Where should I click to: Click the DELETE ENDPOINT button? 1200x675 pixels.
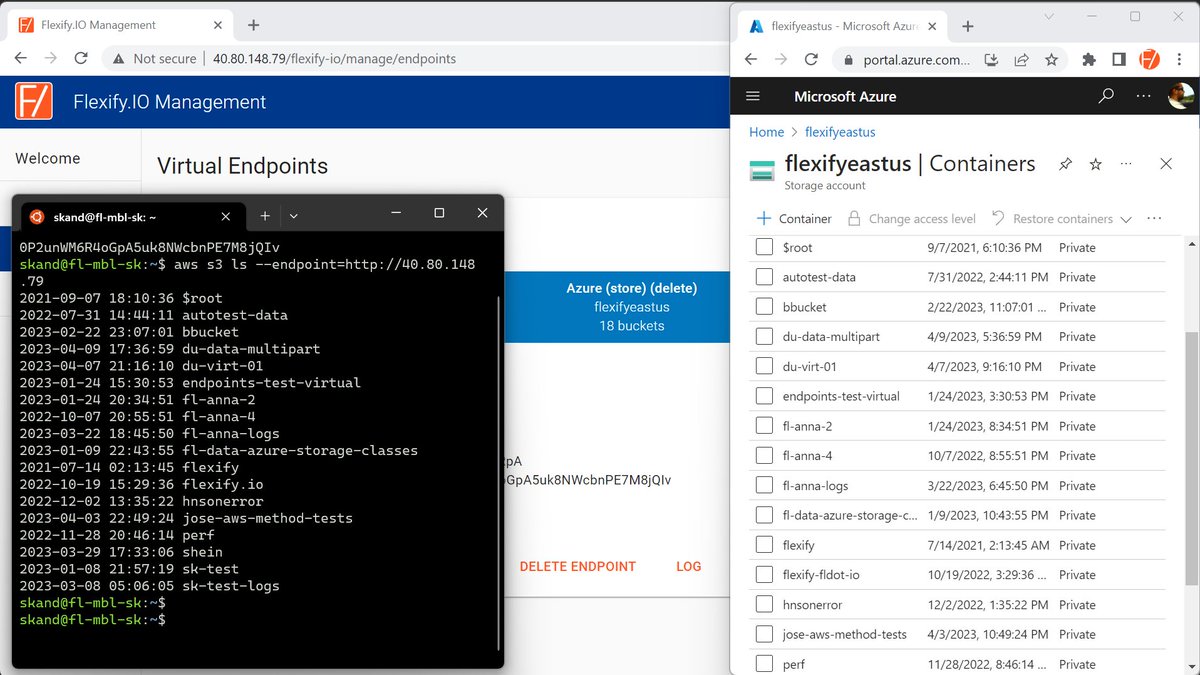[578, 566]
